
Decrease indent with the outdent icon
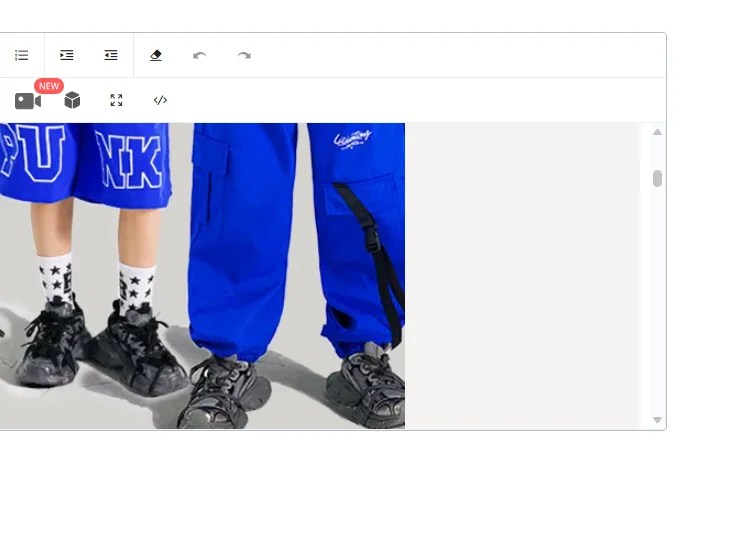(111, 55)
